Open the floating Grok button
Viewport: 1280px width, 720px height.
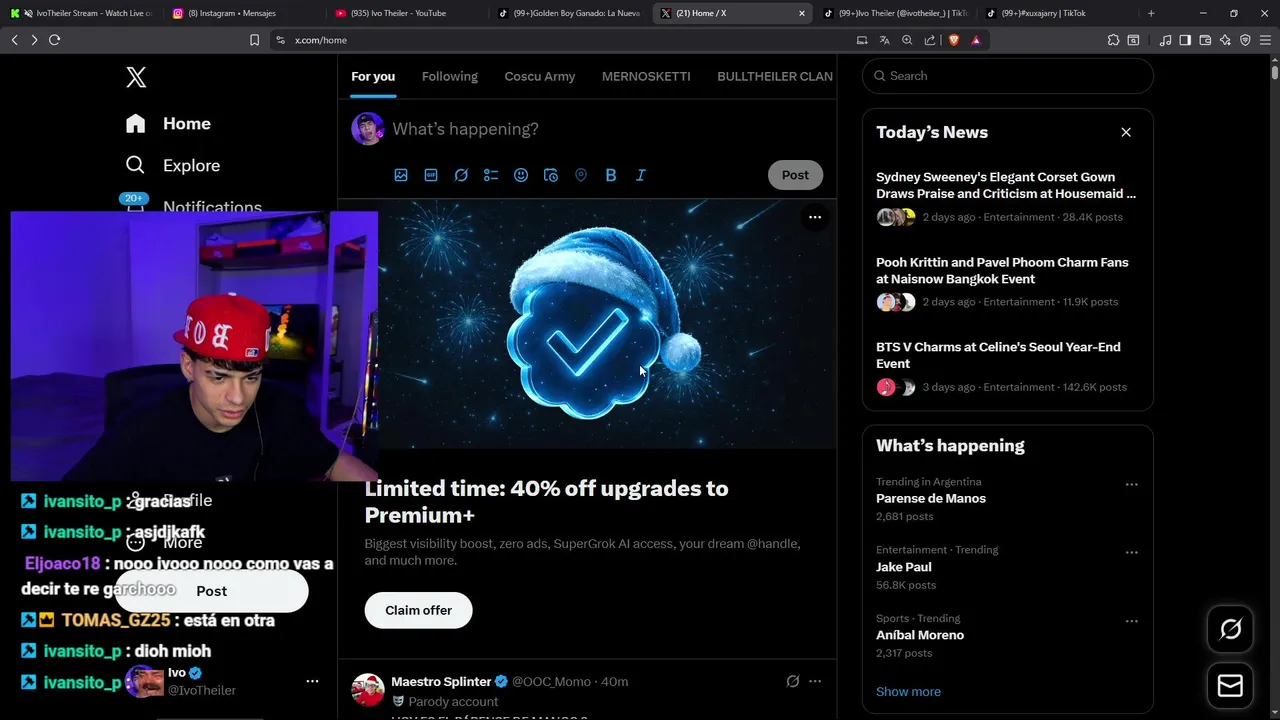tap(1230, 629)
